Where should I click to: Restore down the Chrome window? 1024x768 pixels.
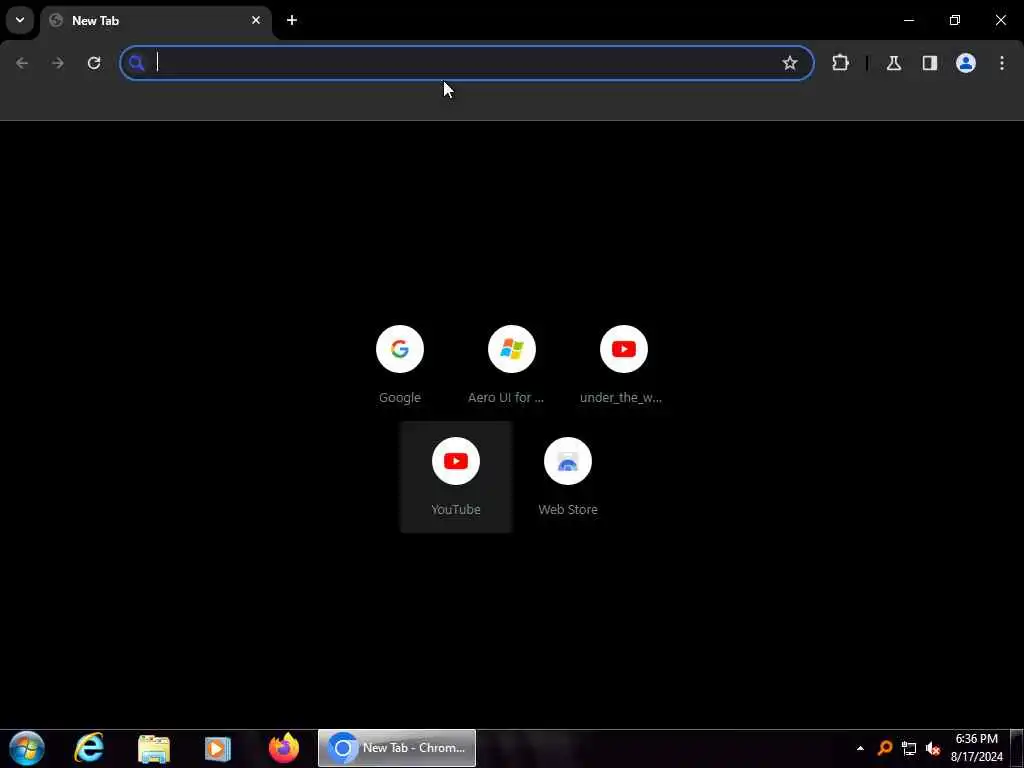955,20
